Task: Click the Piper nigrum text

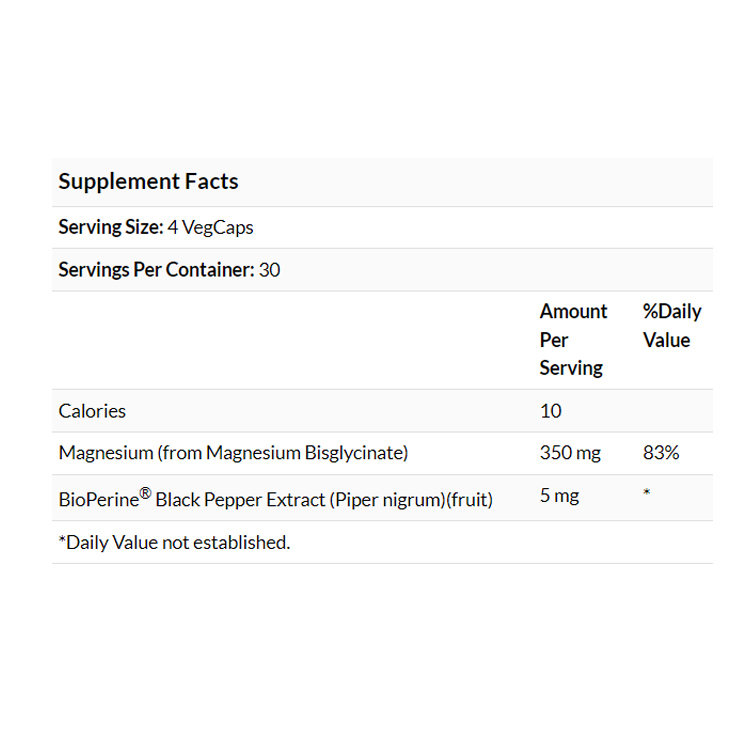Action: (385, 499)
